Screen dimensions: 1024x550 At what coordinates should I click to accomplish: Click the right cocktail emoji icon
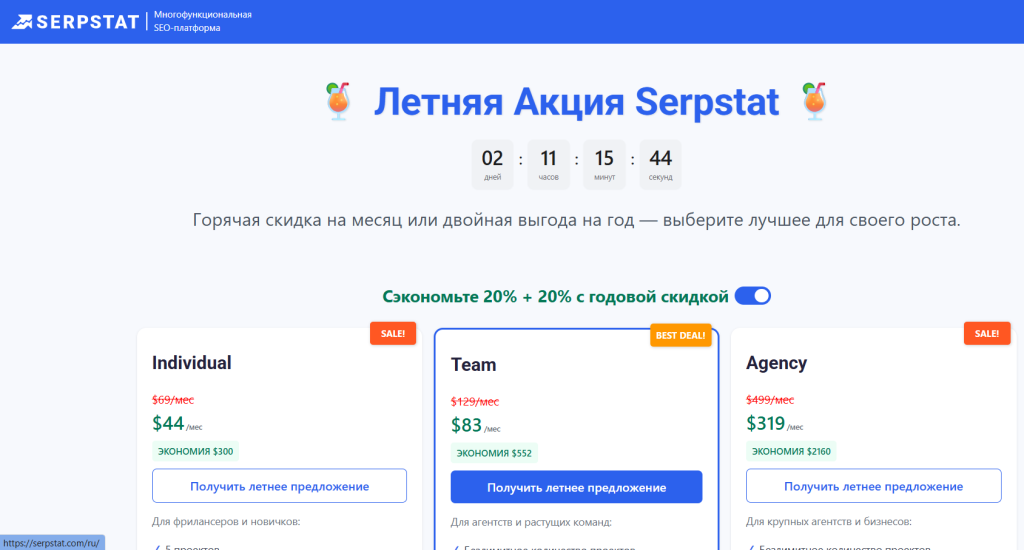[814, 101]
